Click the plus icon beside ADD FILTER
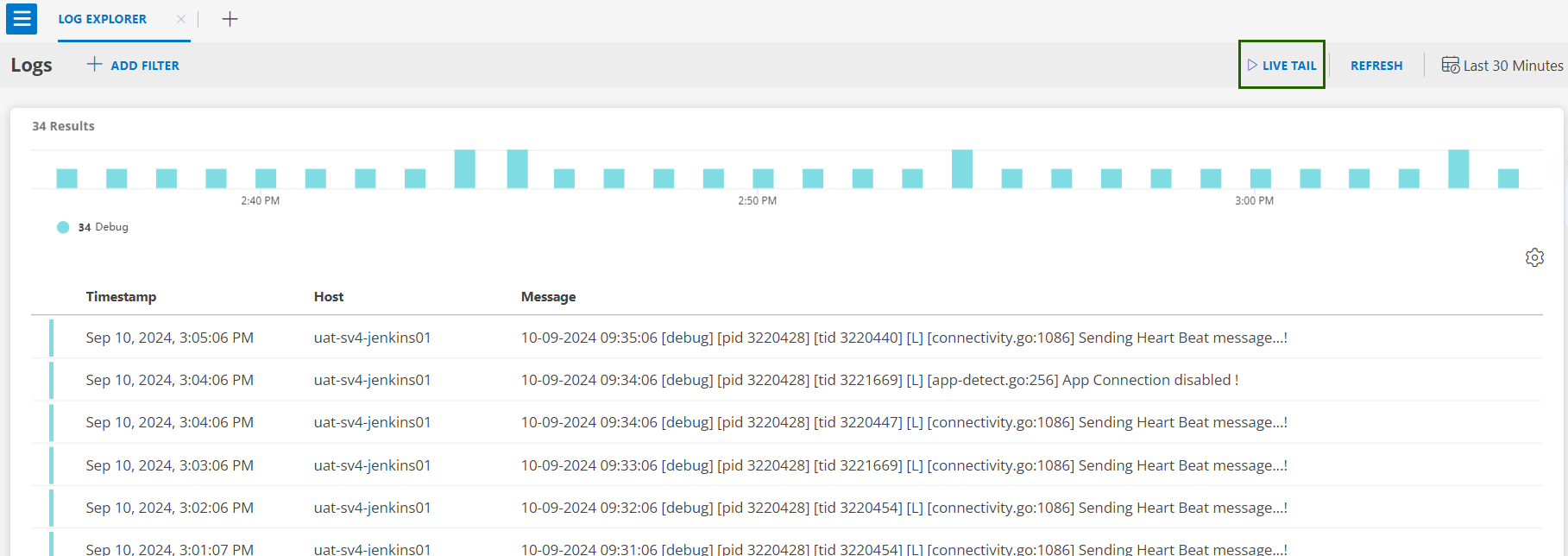Image resolution: width=1568 pixels, height=556 pixels. pos(94,65)
